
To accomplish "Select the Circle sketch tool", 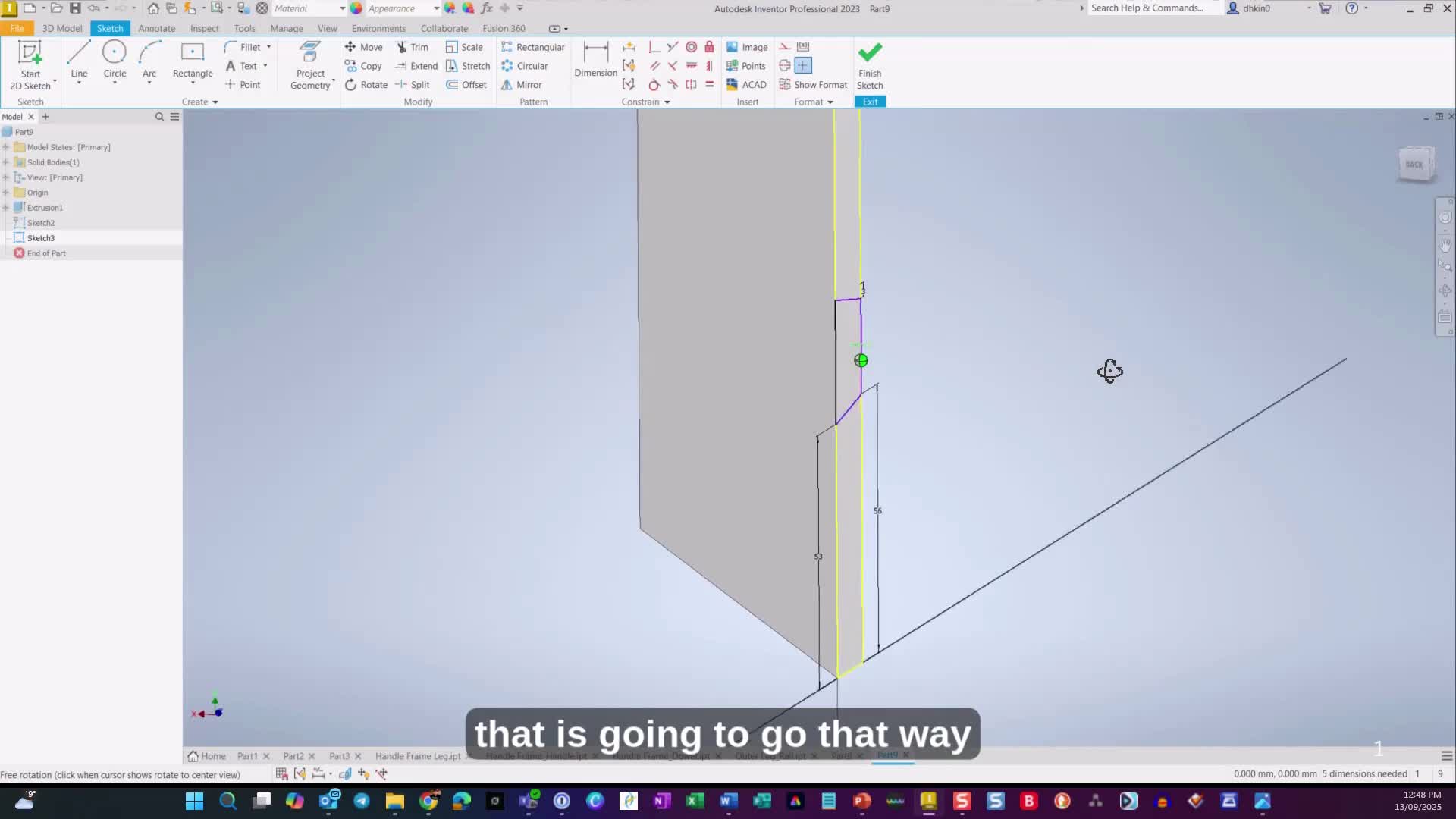I will click(115, 60).
